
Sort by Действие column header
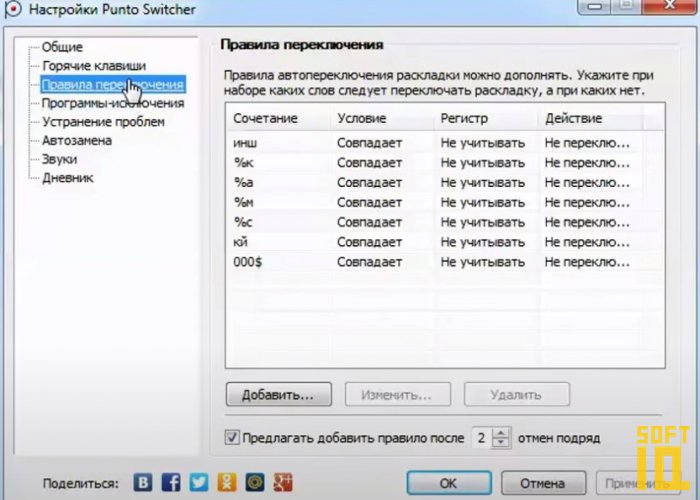click(591, 118)
